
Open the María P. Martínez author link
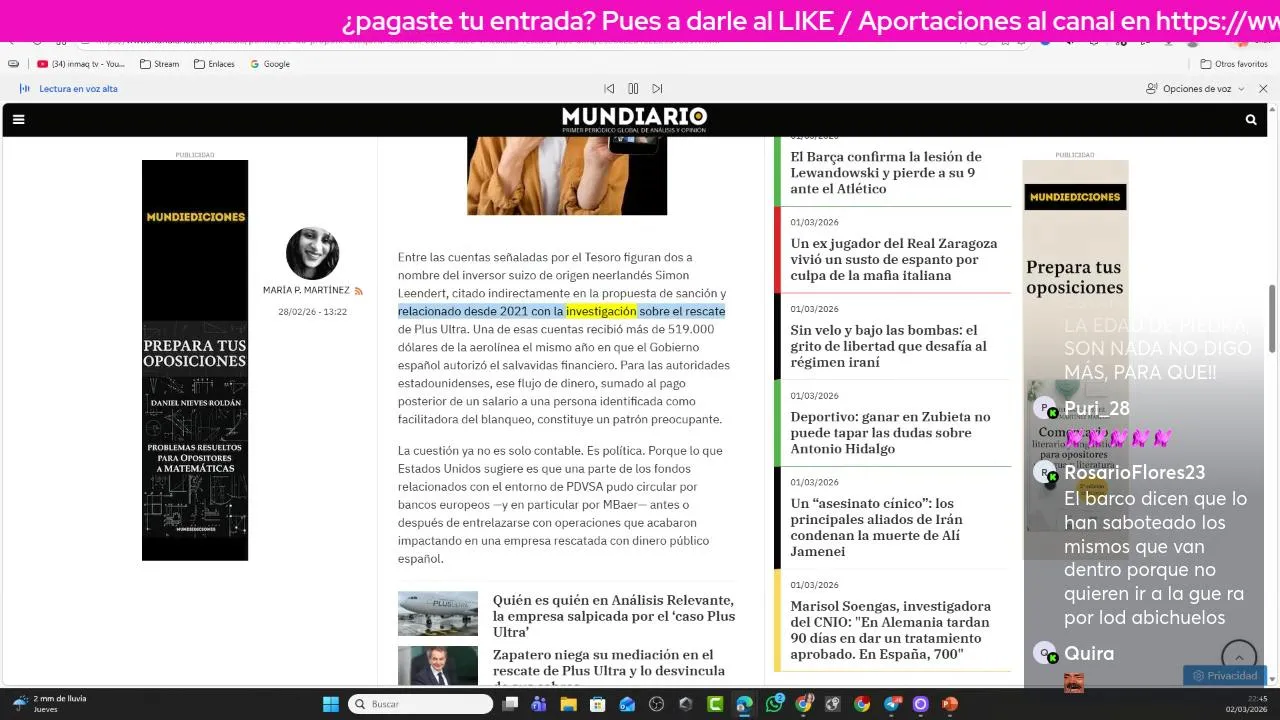pyautogui.click(x=306, y=290)
